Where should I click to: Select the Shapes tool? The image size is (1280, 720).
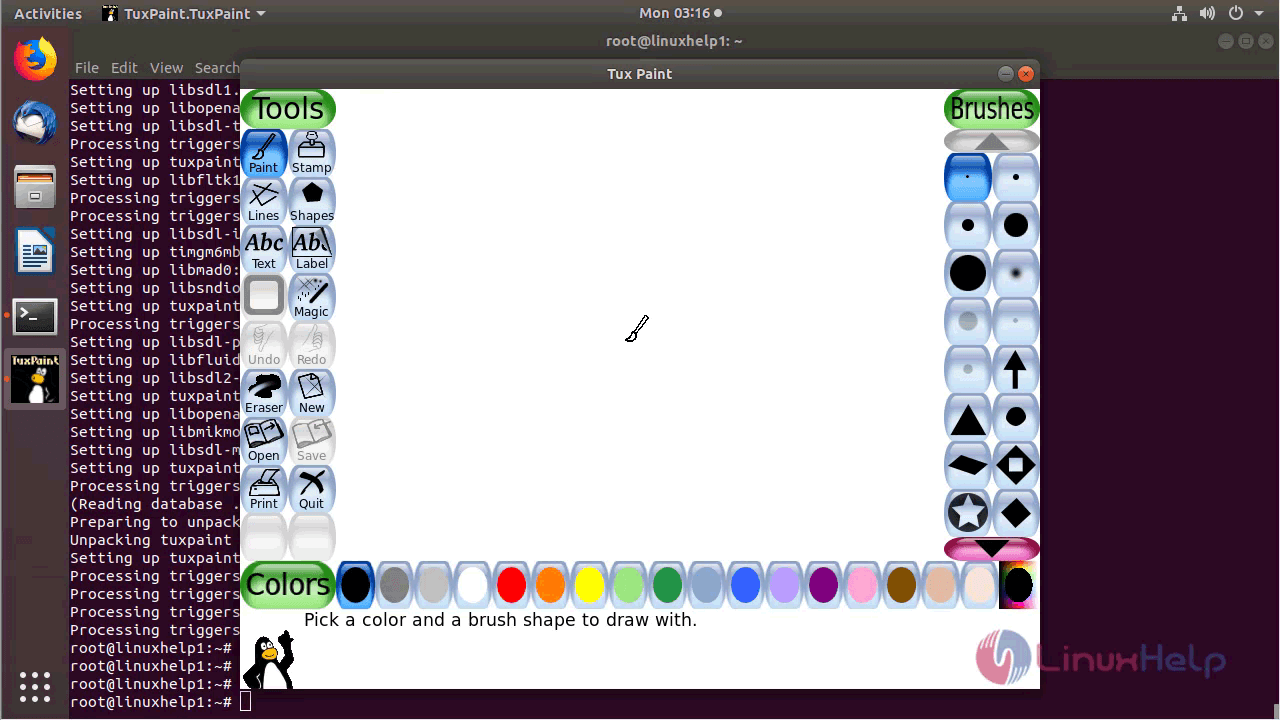(x=311, y=200)
